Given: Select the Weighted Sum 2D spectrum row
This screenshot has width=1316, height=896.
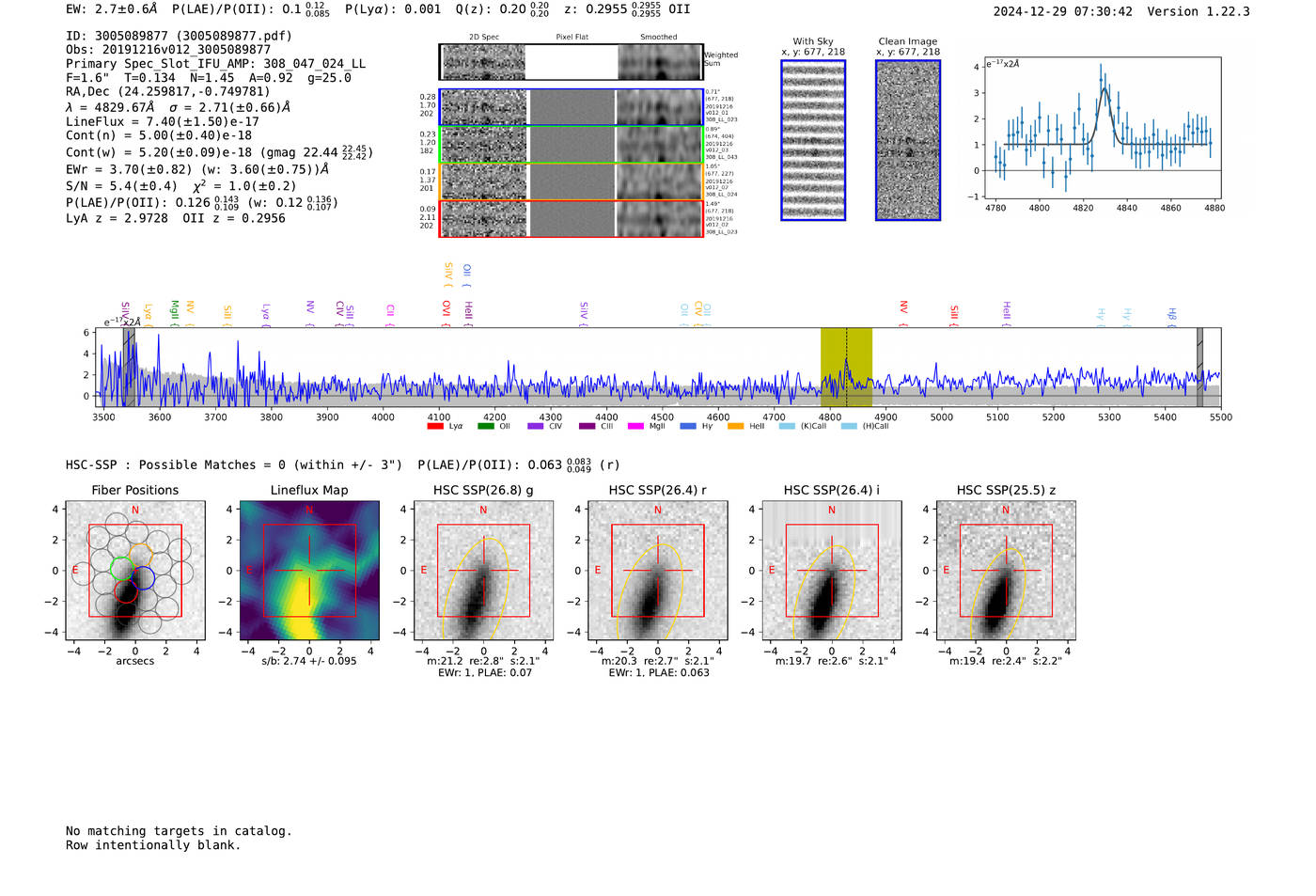Looking at the screenshot, I should click(572, 62).
